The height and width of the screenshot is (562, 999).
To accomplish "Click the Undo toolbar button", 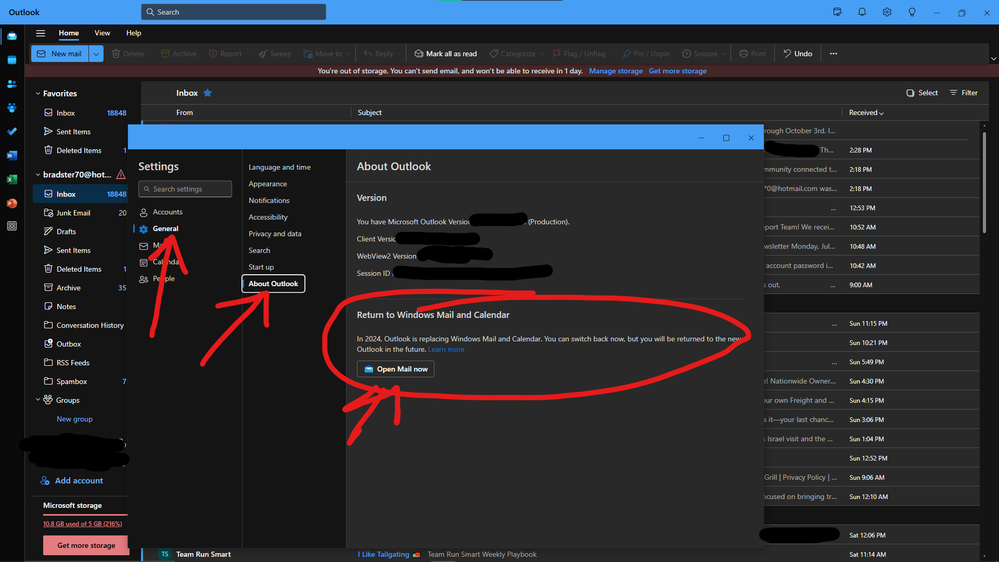I will [798, 54].
